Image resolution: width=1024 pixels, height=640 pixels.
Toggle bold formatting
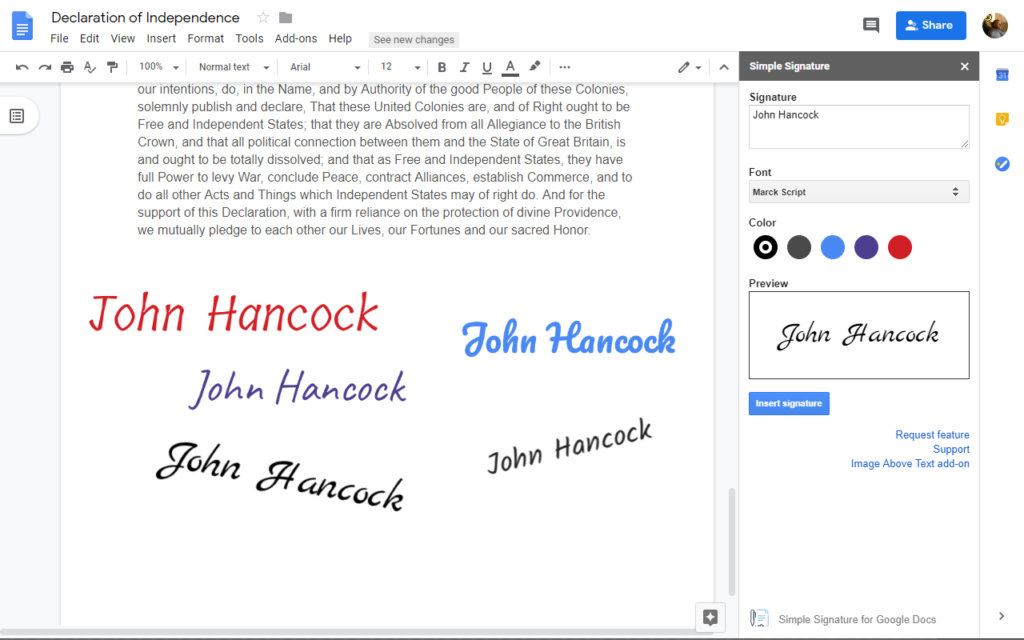pos(441,66)
